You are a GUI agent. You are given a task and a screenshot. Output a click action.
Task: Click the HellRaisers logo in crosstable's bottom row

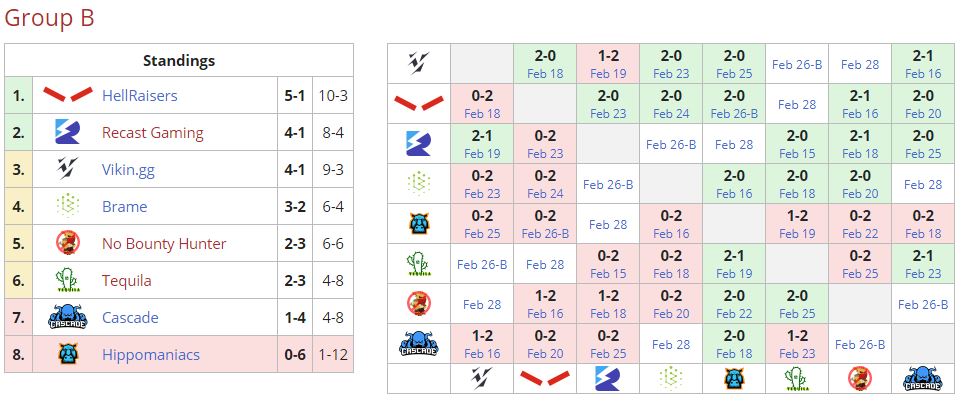tap(545, 378)
